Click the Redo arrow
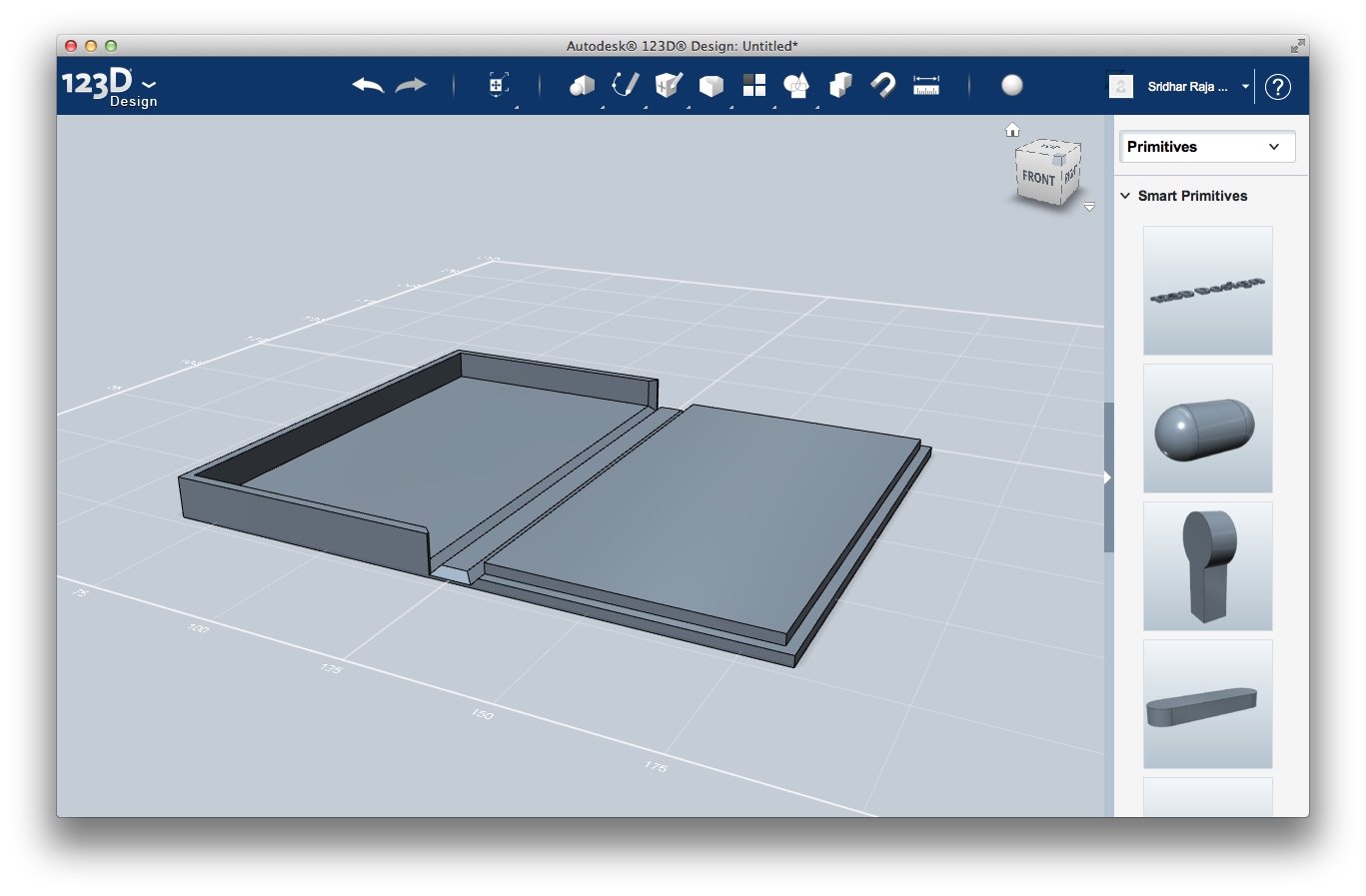The width and height of the screenshot is (1366, 896). point(411,86)
